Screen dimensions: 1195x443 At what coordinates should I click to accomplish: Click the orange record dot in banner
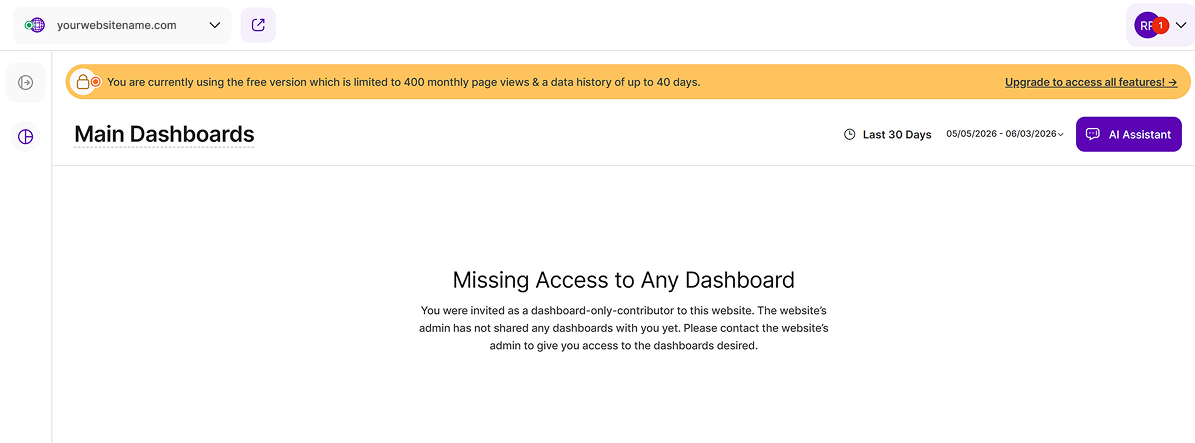click(96, 82)
